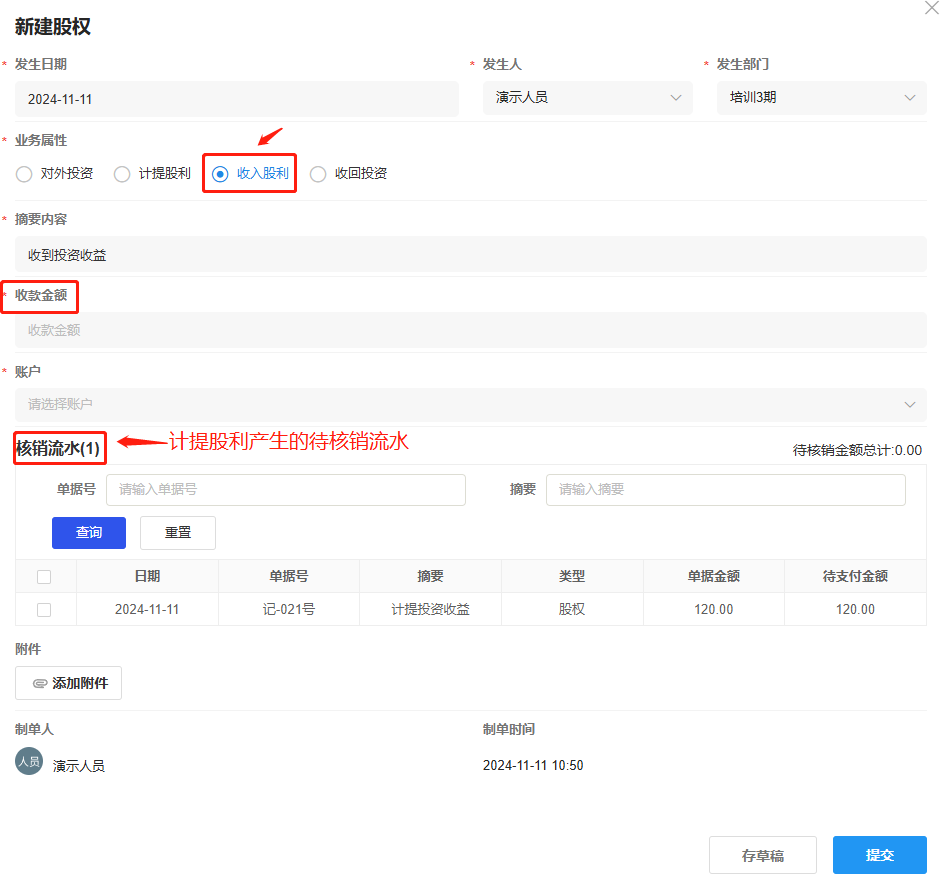Submit the form with 提交 button

tap(879, 856)
